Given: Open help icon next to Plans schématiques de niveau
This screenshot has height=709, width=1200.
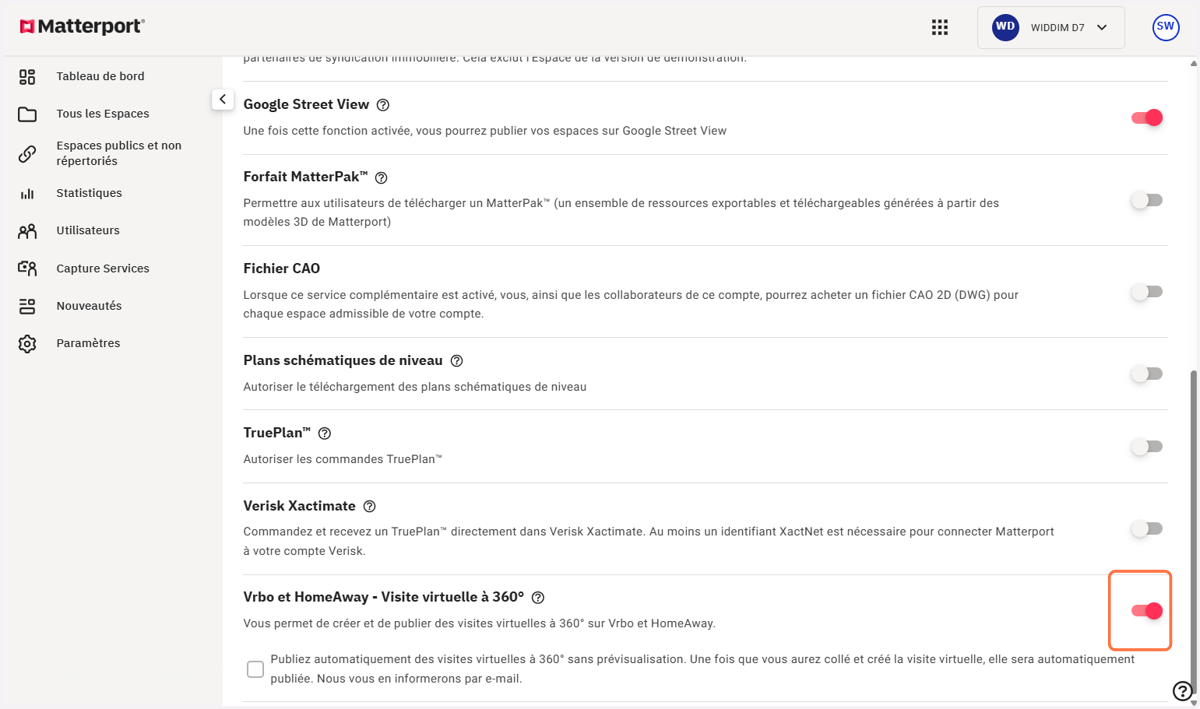Looking at the screenshot, I should (457, 361).
